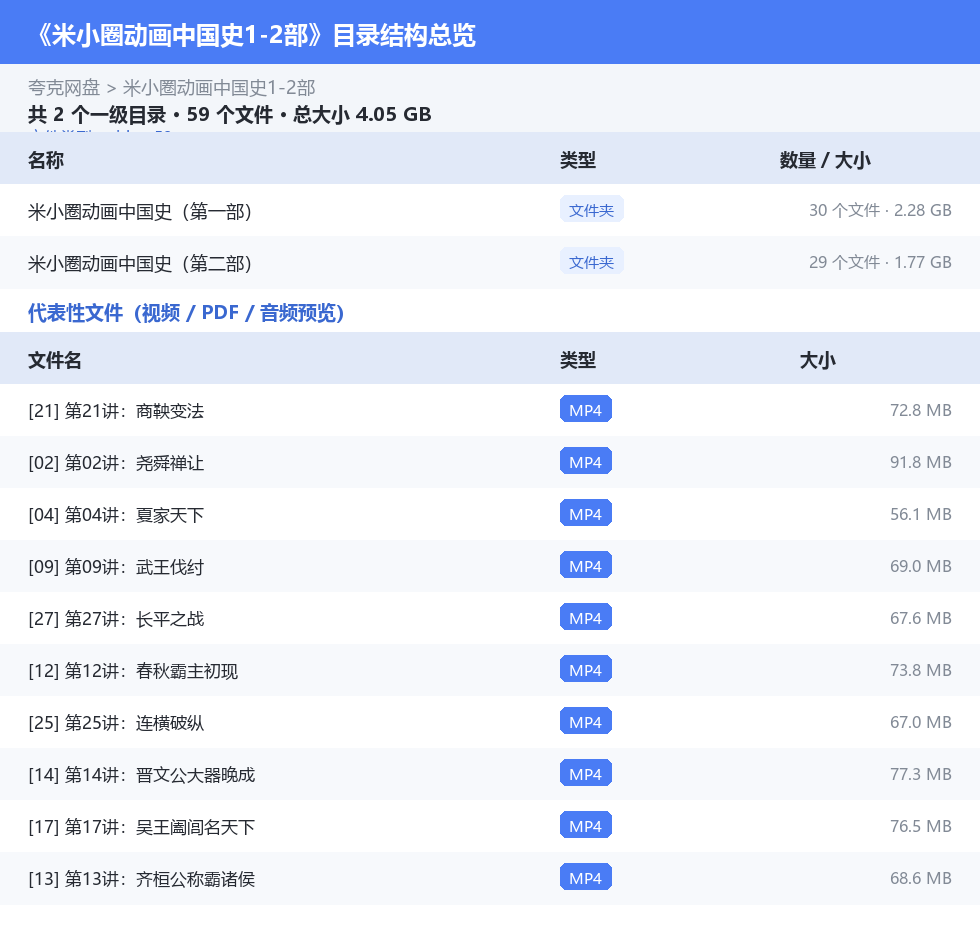Click MP4 badge for 武王伐纣
The height and width of the screenshot is (936, 980).
pos(586,565)
